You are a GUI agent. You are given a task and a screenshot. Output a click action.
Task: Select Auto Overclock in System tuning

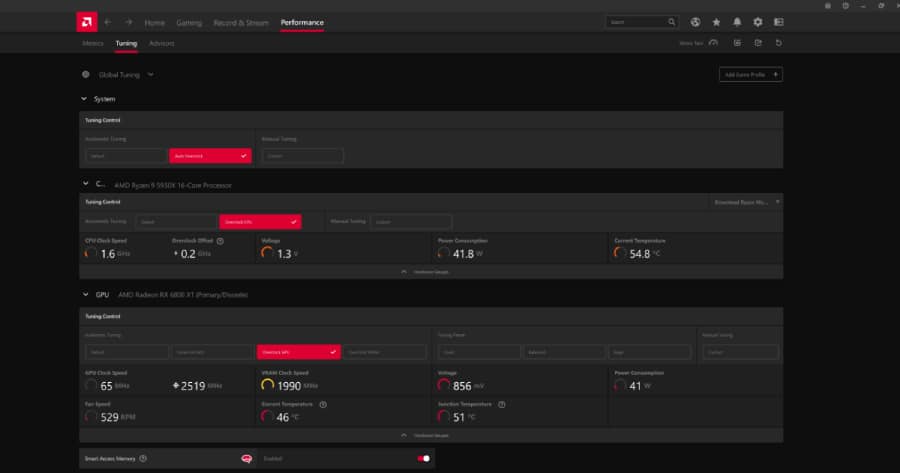[x=210, y=156]
